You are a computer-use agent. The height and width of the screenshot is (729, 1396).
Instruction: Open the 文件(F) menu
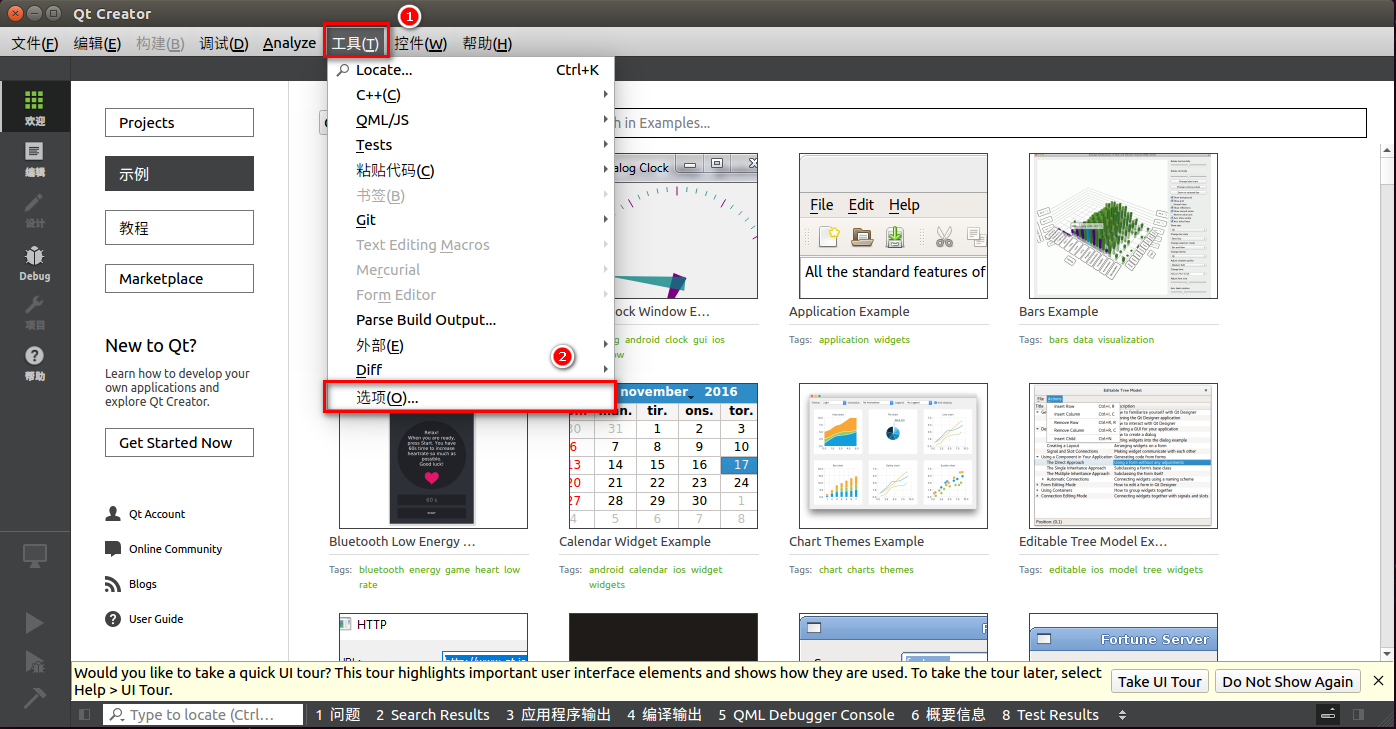coord(35,43)
